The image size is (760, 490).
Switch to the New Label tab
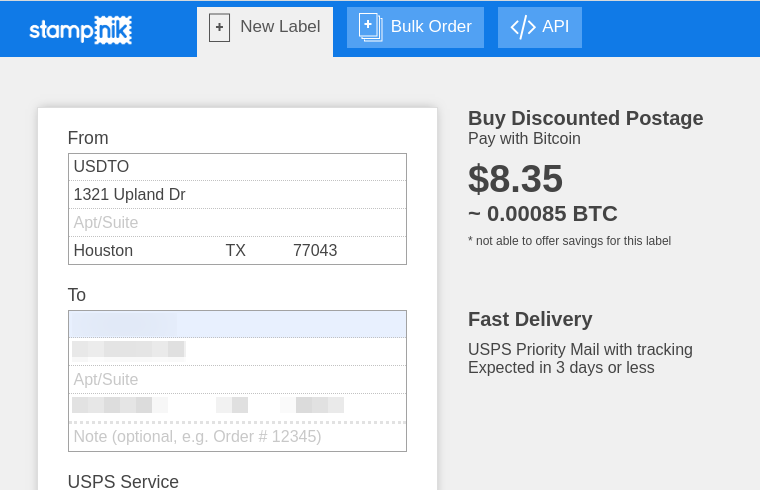pos(265,32)
